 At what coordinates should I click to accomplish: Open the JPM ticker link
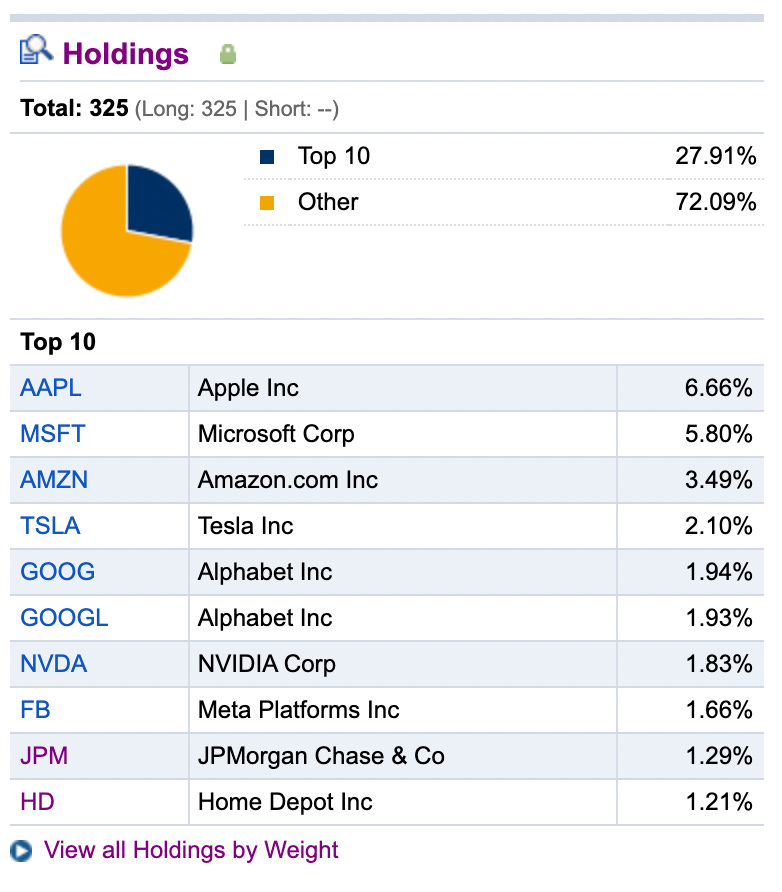tap(44, 756)
